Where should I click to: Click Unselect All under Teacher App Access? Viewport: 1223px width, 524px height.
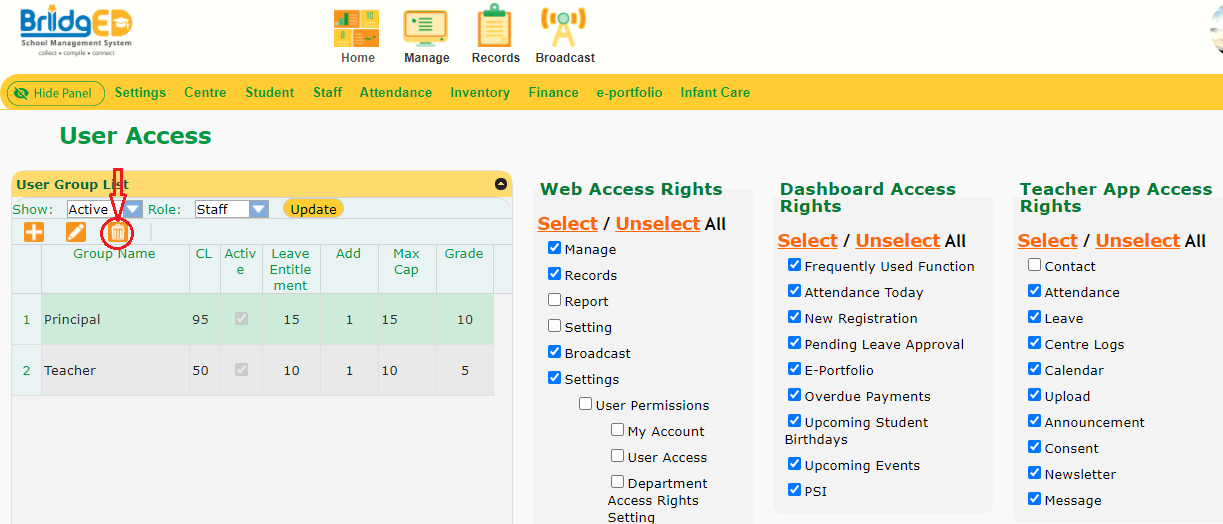1138,241
